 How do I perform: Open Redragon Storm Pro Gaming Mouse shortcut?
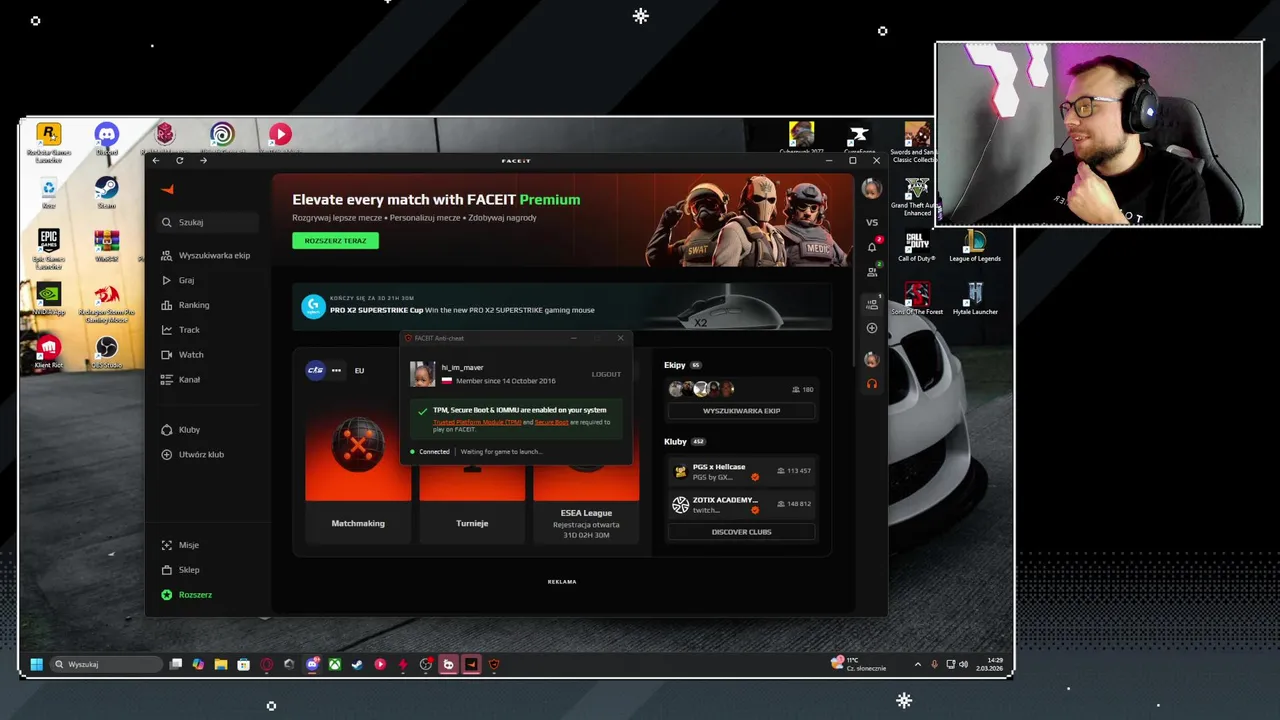point(106,303)
